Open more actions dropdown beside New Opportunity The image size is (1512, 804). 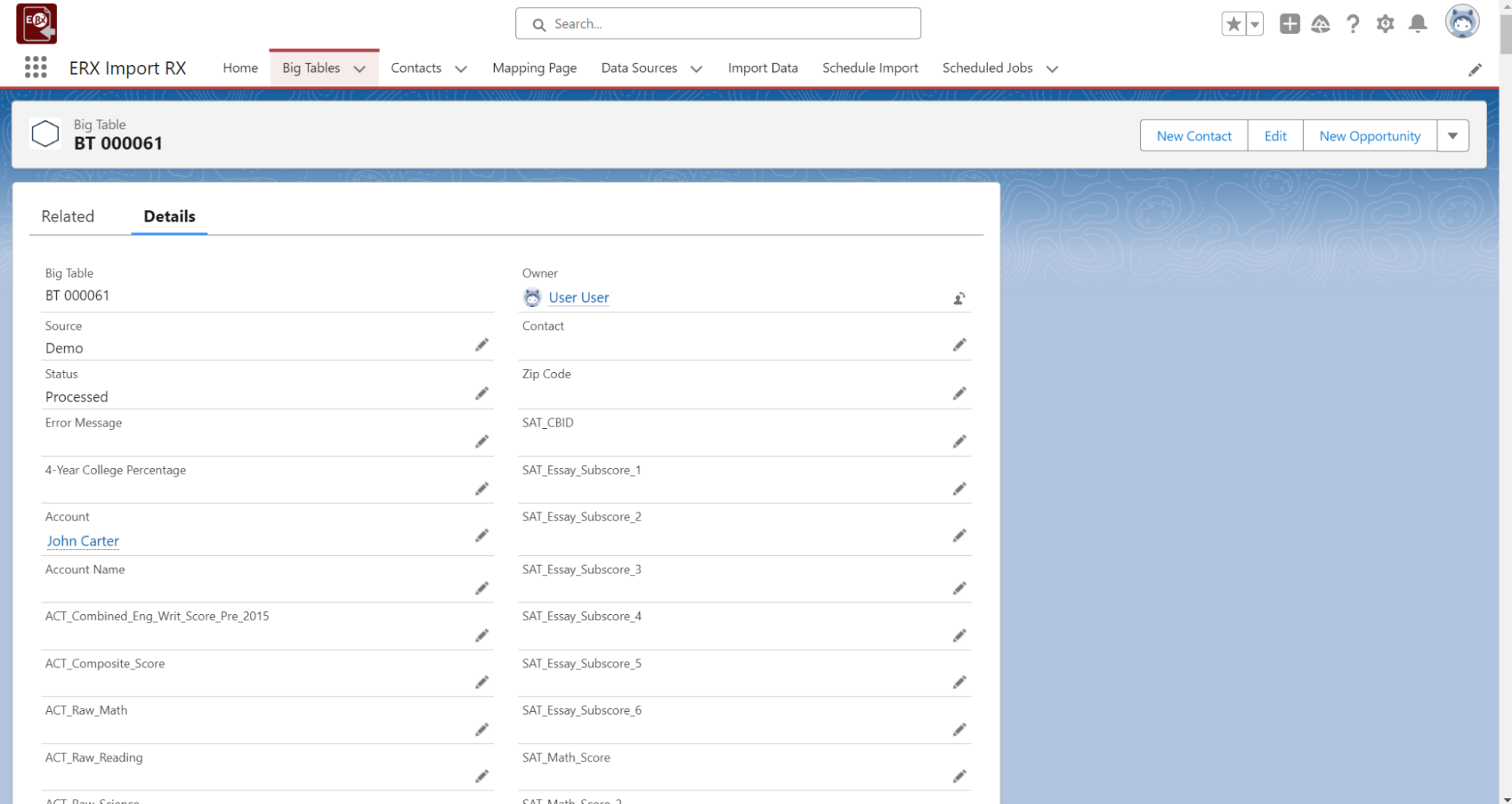[x=1452, y=136]
